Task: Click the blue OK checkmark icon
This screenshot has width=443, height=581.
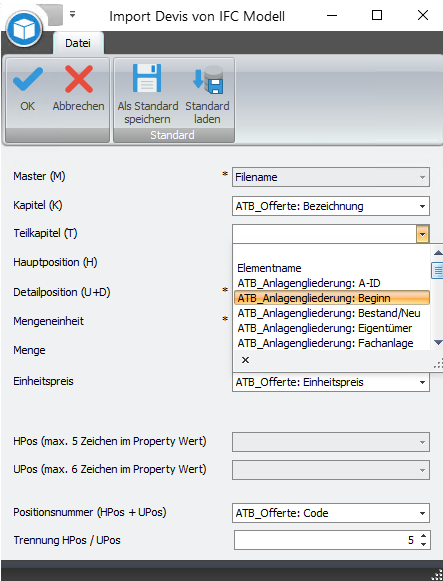Action: 28,79
